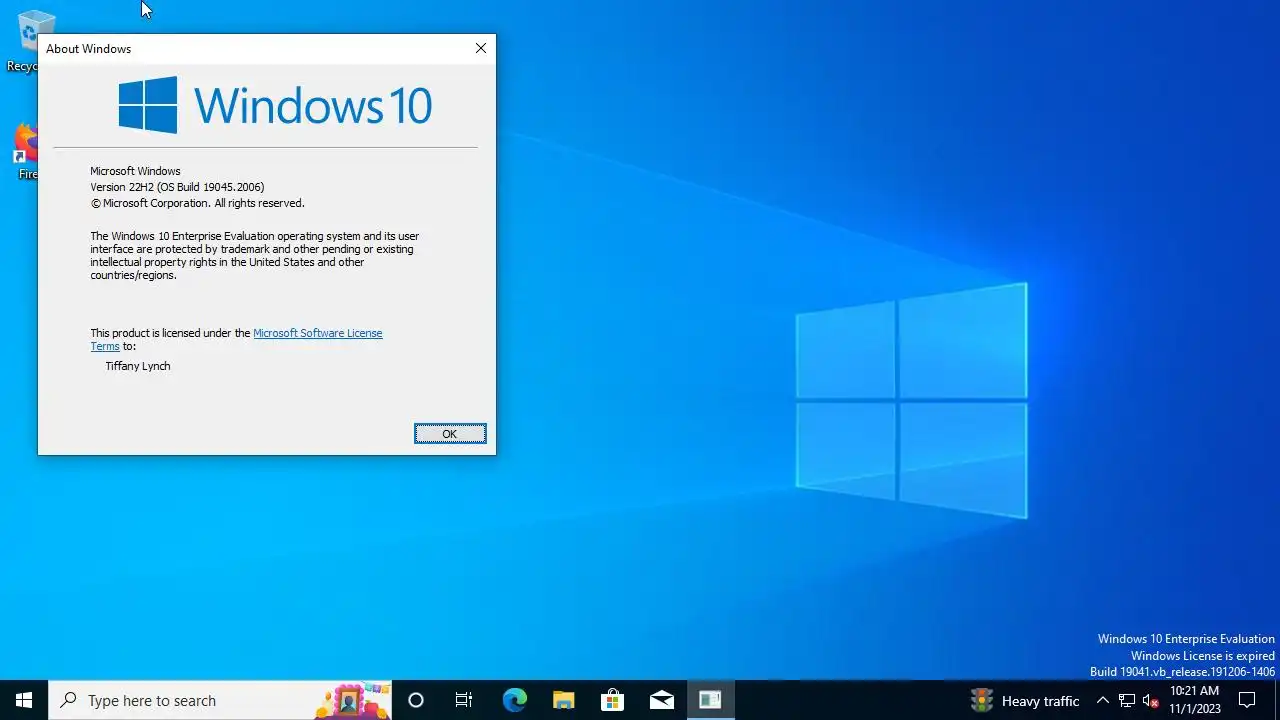Open Cortana from the taskbar
The width and height of the screenshot is (1280, 720).
416,700
